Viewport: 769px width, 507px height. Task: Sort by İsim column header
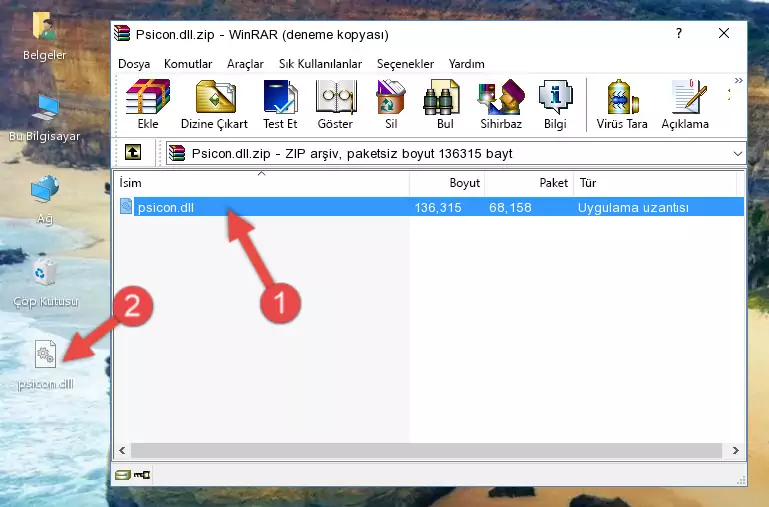click(262, 183)
